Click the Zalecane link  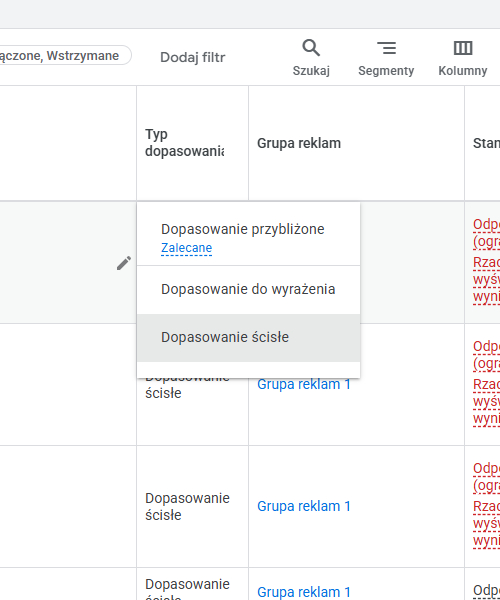click(186, 248)
